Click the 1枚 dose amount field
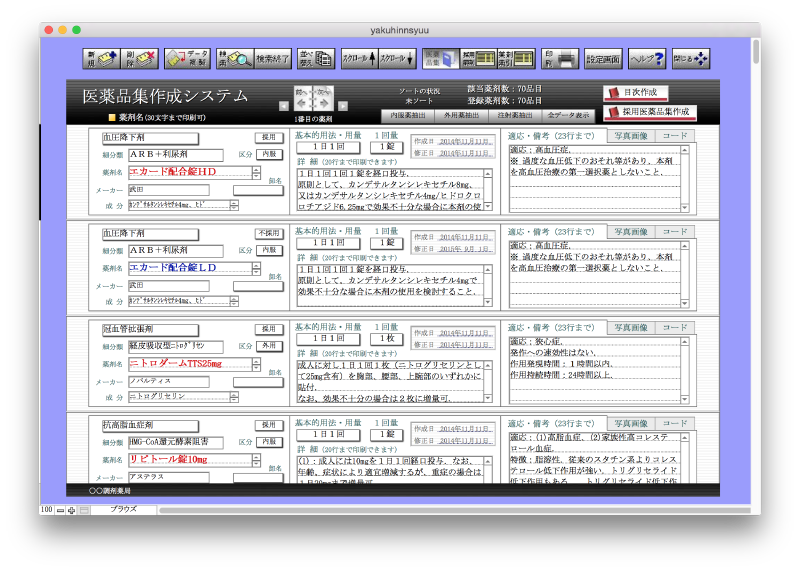 point(387,339)
